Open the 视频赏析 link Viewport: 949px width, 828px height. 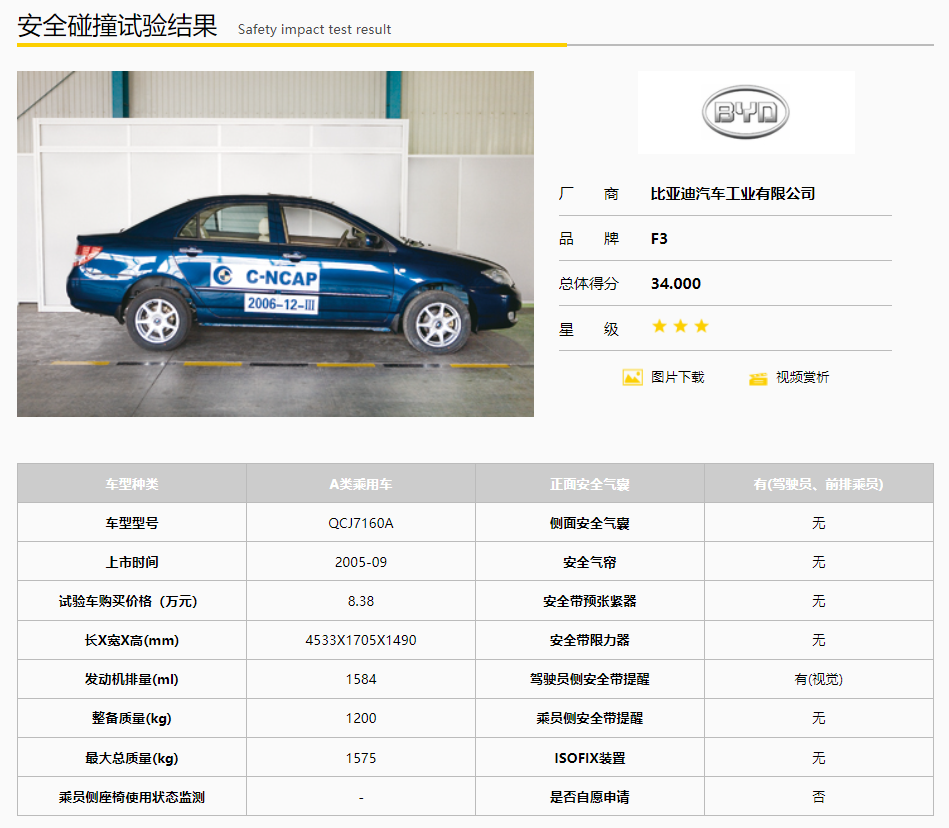point(802,377)
